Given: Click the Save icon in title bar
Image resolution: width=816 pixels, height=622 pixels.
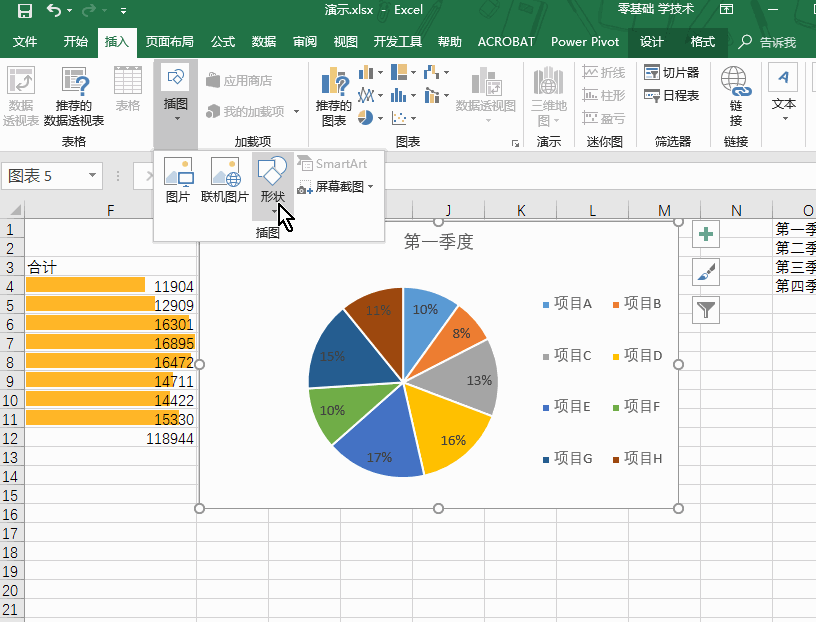Looking at the screenshot, I should tap(24, 10).
